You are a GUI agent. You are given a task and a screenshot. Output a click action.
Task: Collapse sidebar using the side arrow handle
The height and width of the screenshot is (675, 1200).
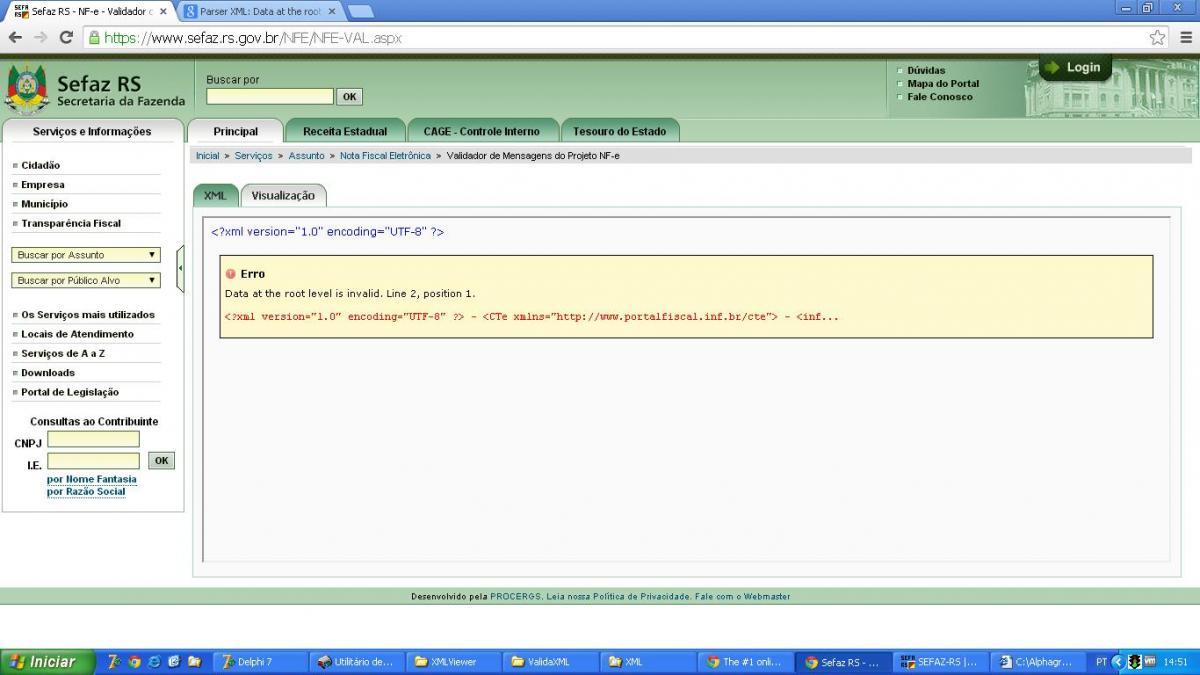coord(180,268)
